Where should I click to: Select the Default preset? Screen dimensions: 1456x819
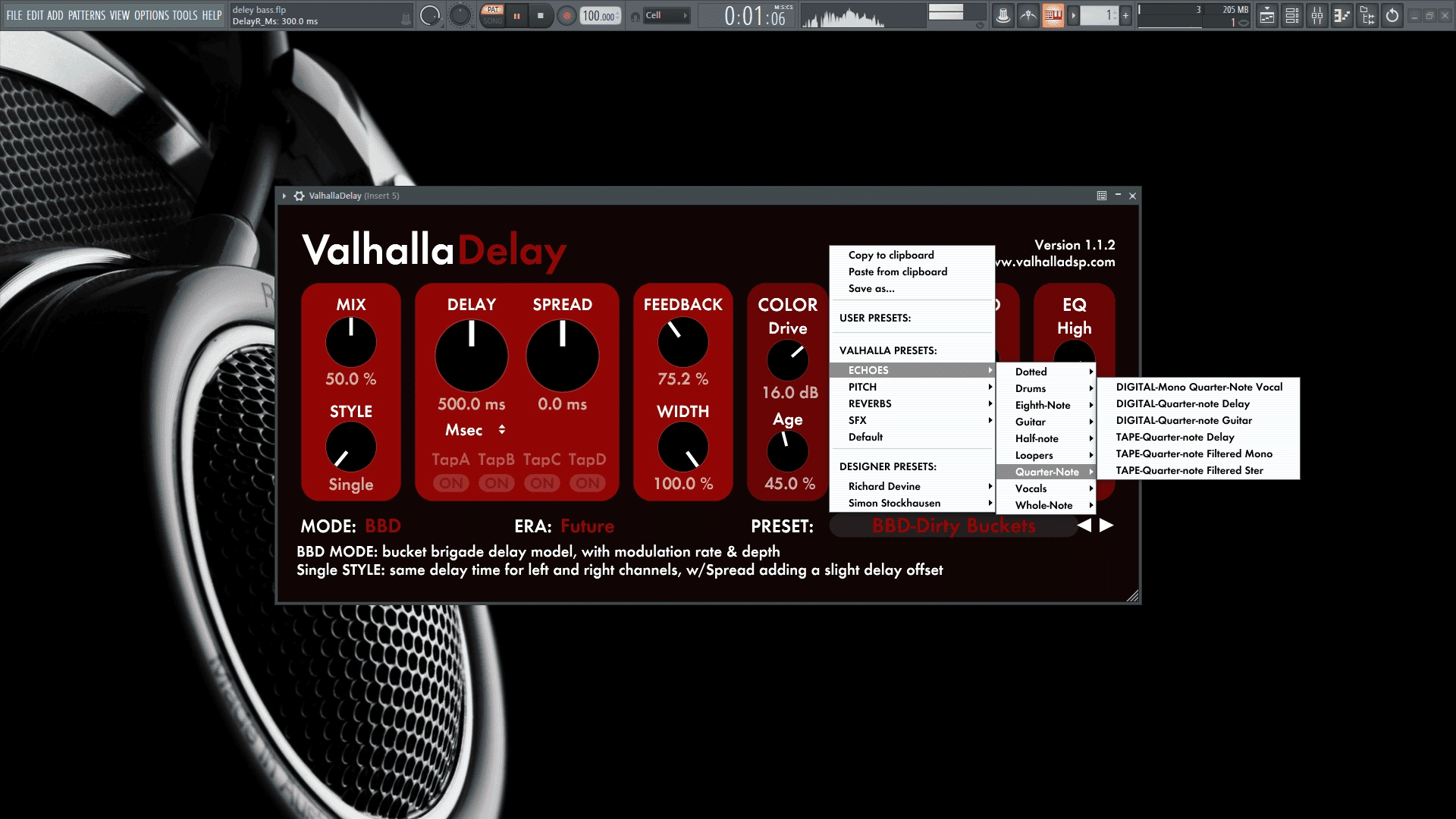(912, 437)
